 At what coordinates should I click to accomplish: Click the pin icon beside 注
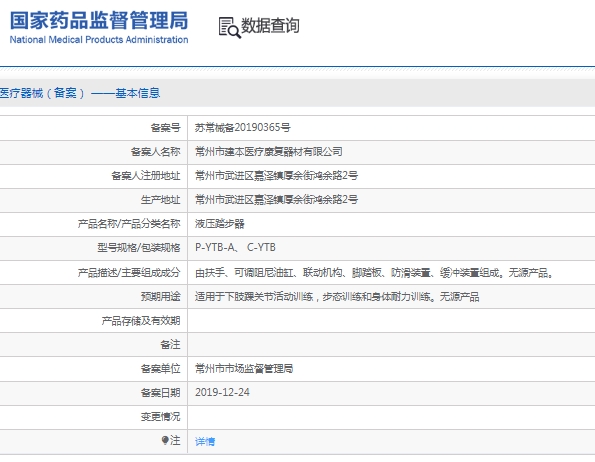(x=165, y=440)
